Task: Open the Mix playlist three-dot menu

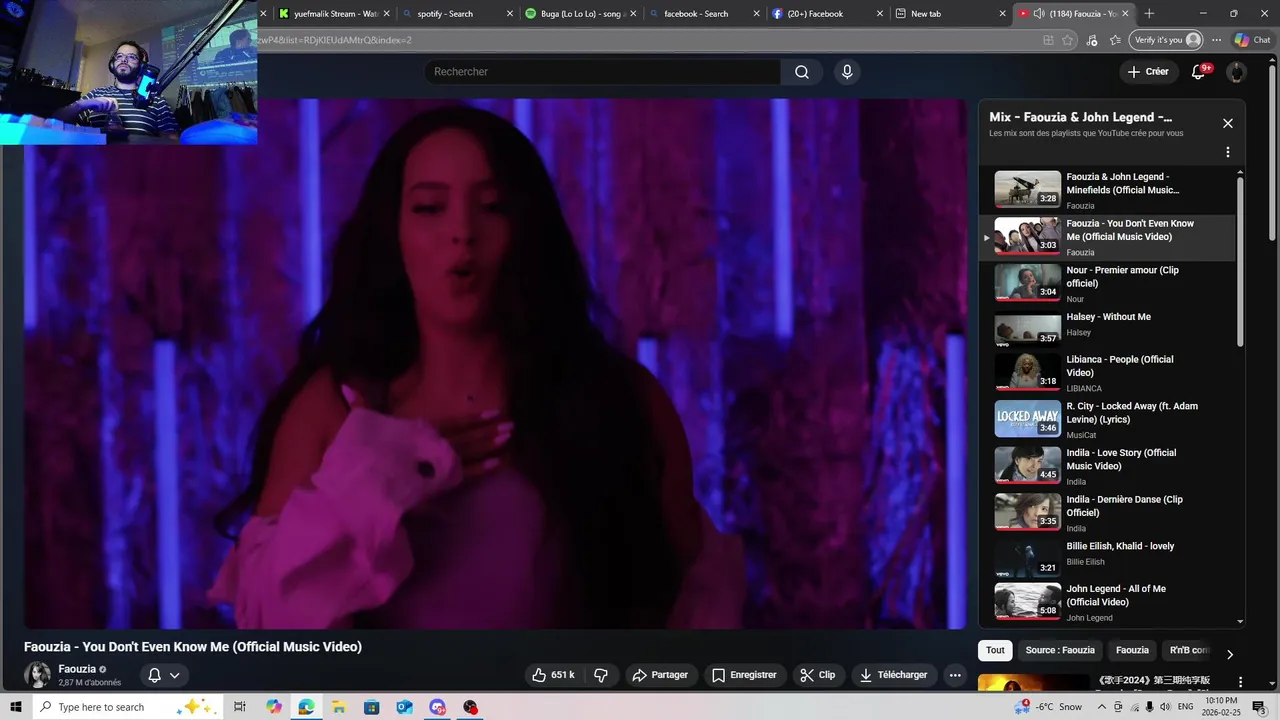Action: [1228, 153]
